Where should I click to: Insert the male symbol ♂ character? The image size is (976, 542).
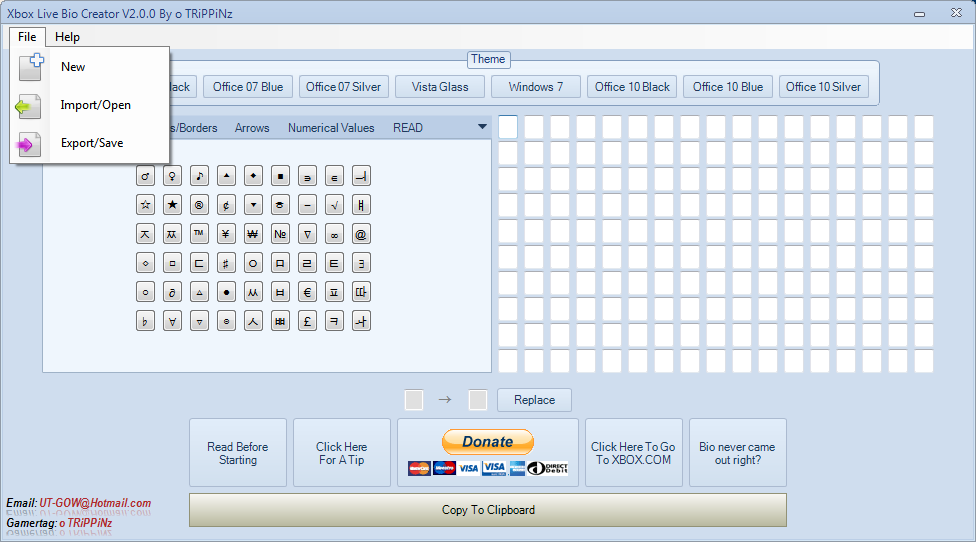(145, 176)
